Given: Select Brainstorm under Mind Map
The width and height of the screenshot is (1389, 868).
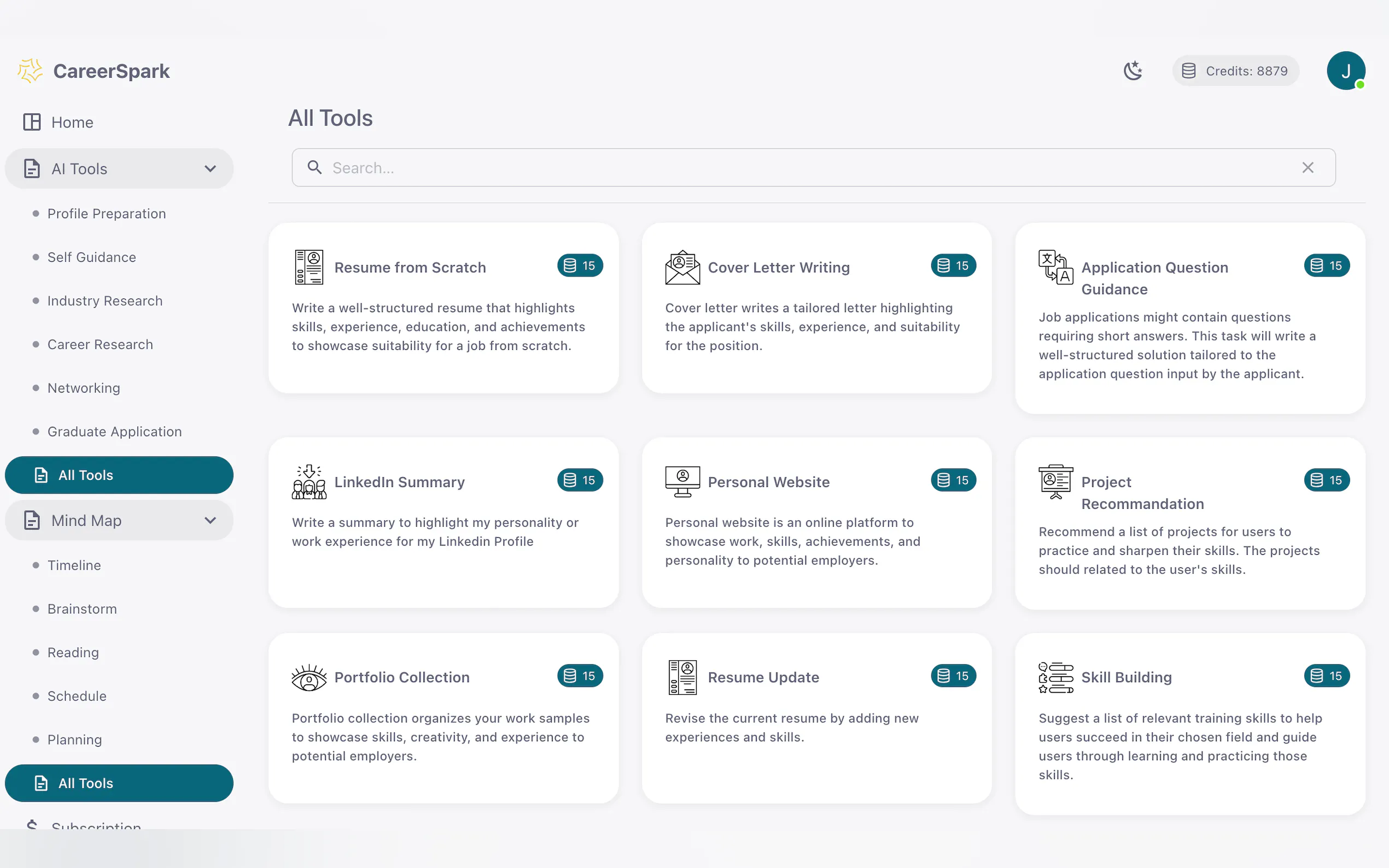Looking at the screenshot, I should 81,609.
